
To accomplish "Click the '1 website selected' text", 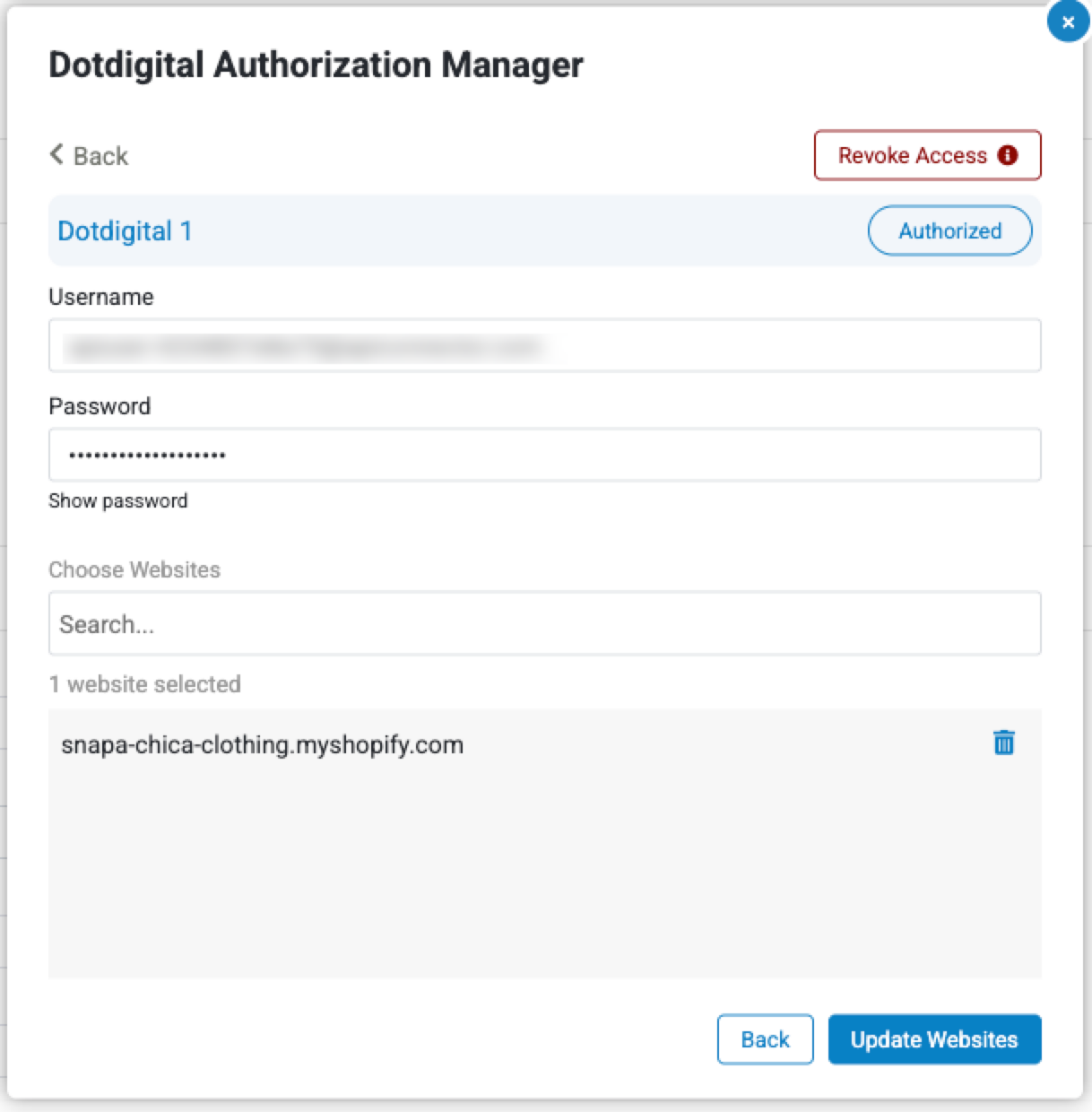I will click(145, 684).
